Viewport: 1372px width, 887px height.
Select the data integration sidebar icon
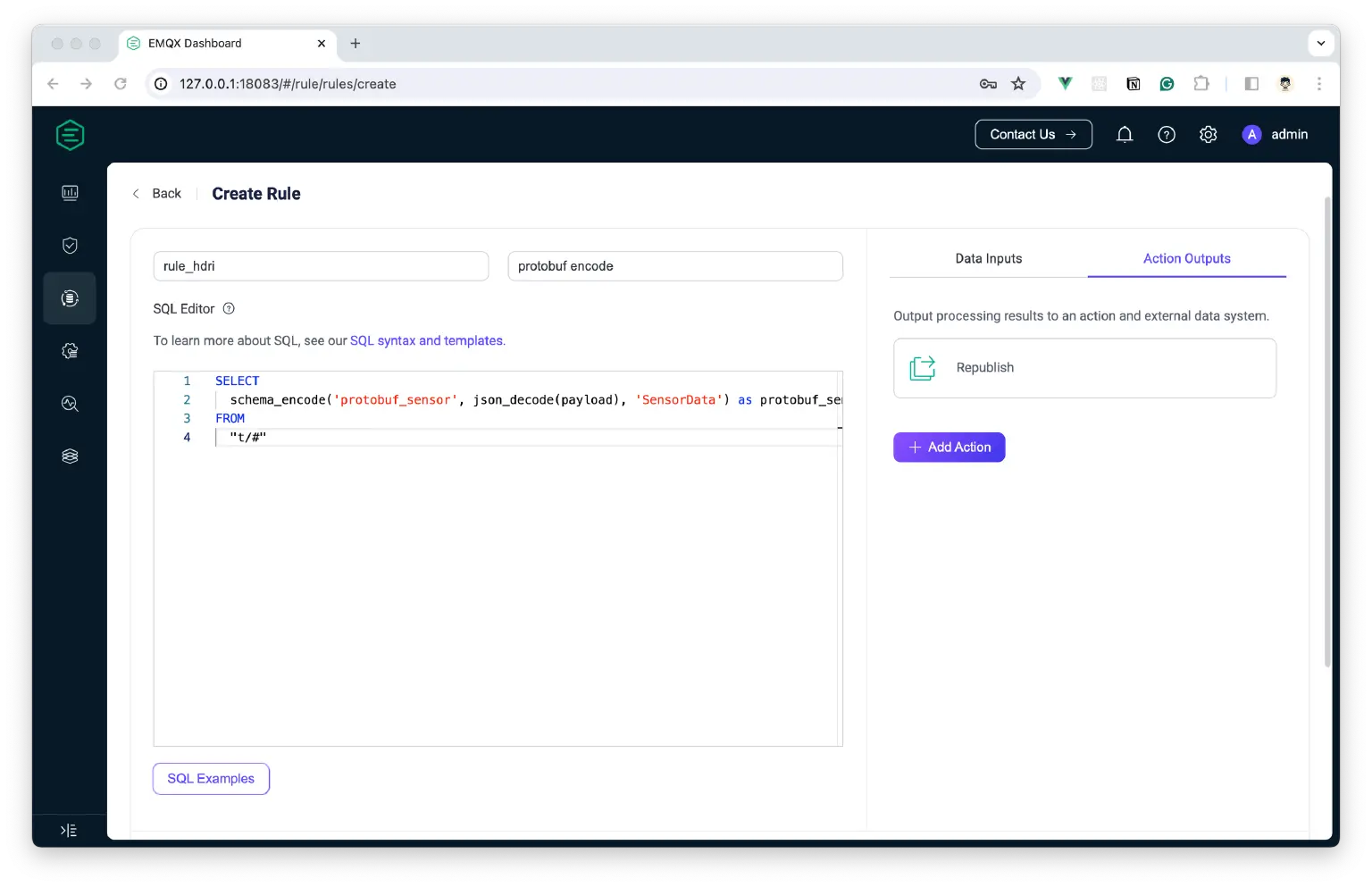pyautogui.click(x=70, y=298)
